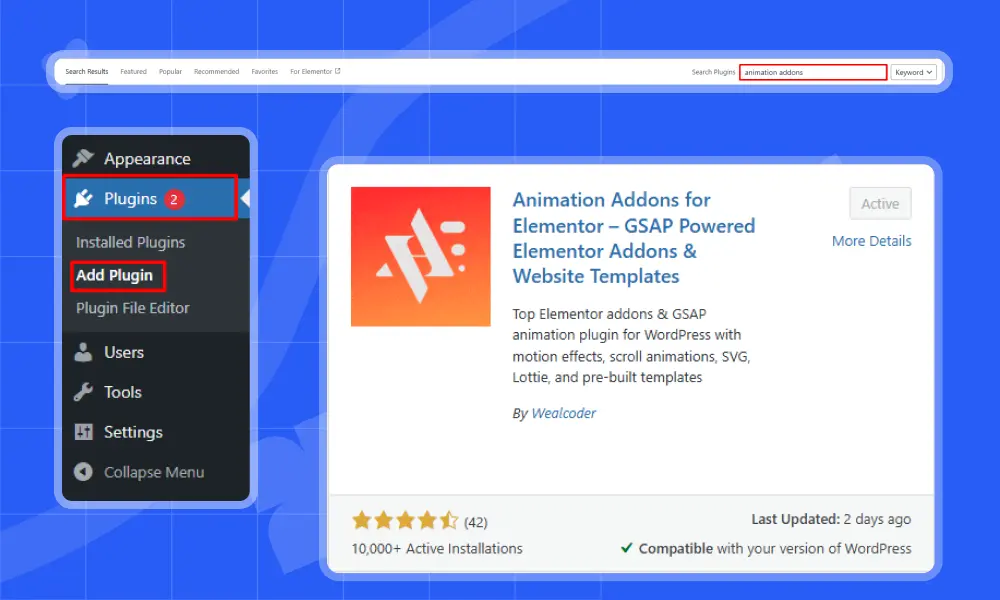This screenshot has height=600, width=1000.
Task: Click the Users person icon
Action: 84,352
